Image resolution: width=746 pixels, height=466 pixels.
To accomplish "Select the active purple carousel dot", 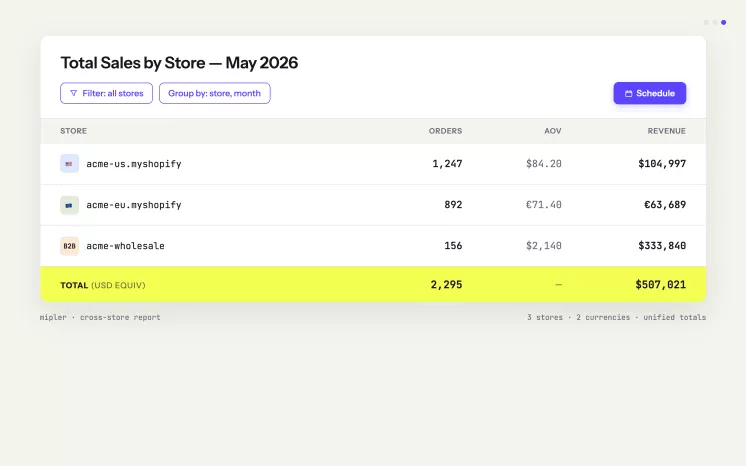I will point(724,22).
